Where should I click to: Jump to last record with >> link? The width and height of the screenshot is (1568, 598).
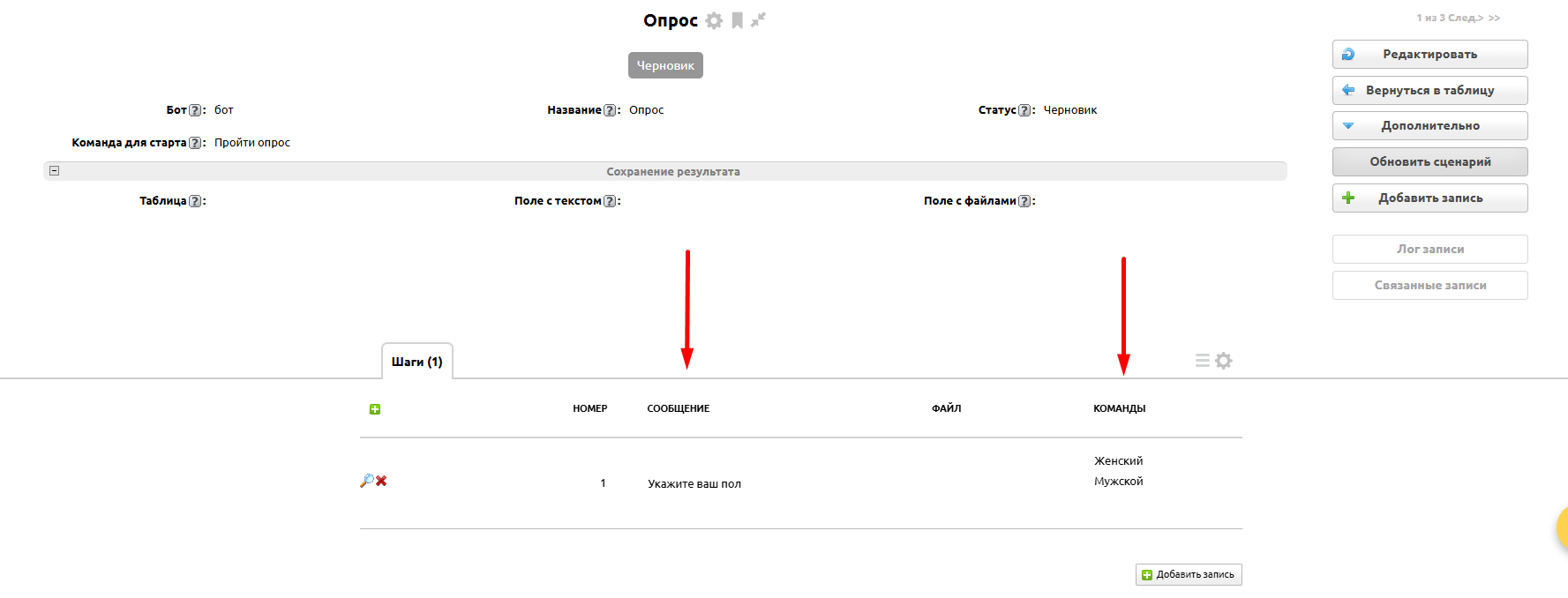point(1494,18)
